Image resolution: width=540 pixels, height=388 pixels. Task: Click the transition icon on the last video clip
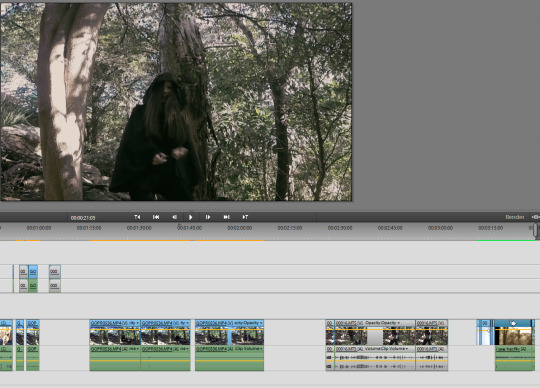click(x=513, y=323)
